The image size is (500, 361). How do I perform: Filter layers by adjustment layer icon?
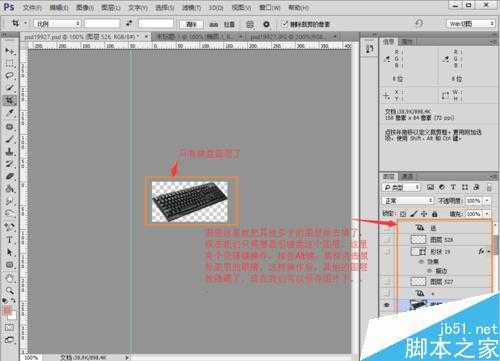coord(442,188)
